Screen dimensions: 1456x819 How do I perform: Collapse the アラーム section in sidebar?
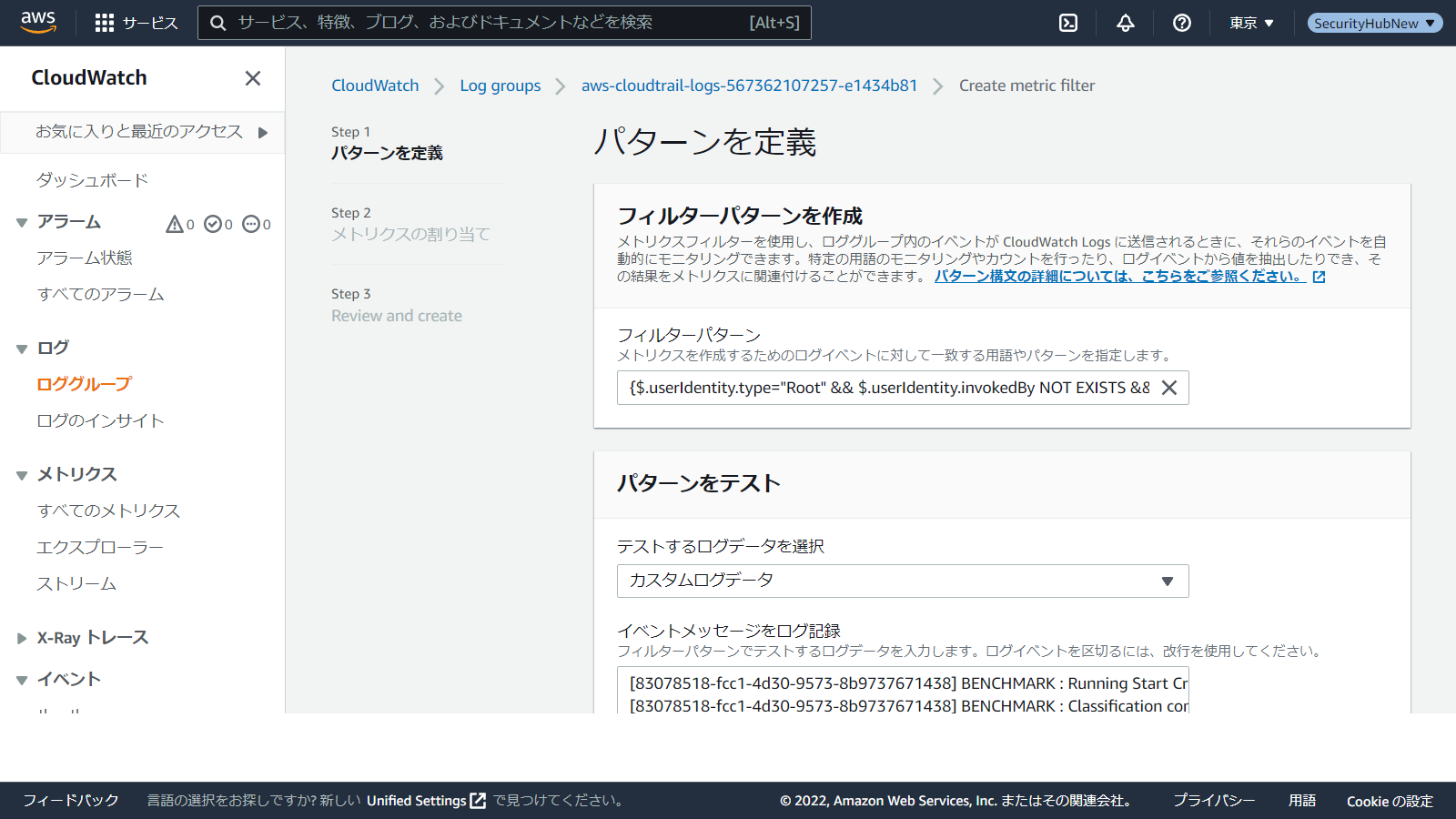22,223
